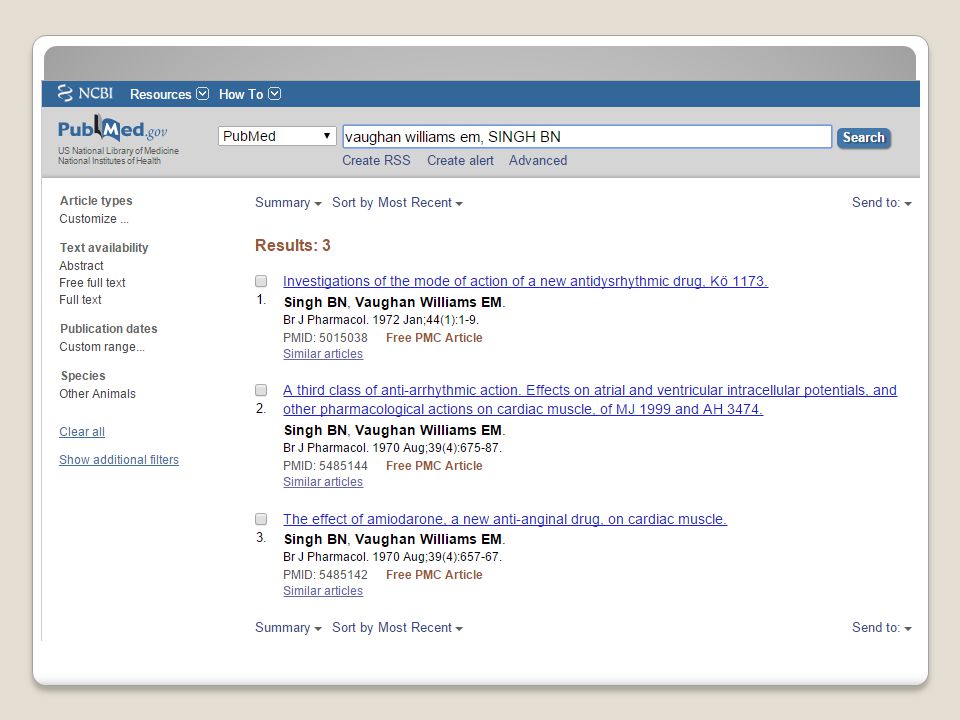Click 'Br J Pharmacol. 1970 Aug;39(4):675-87.' citation
The width and height of the screenshot is (960, 720).
coord(392,448)
